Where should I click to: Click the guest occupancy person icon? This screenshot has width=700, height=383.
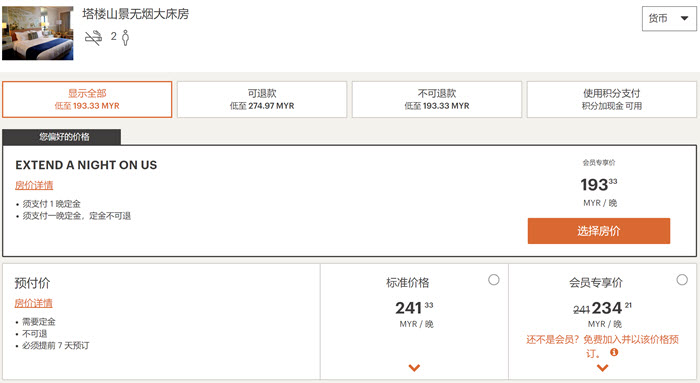tap(126, 37)
